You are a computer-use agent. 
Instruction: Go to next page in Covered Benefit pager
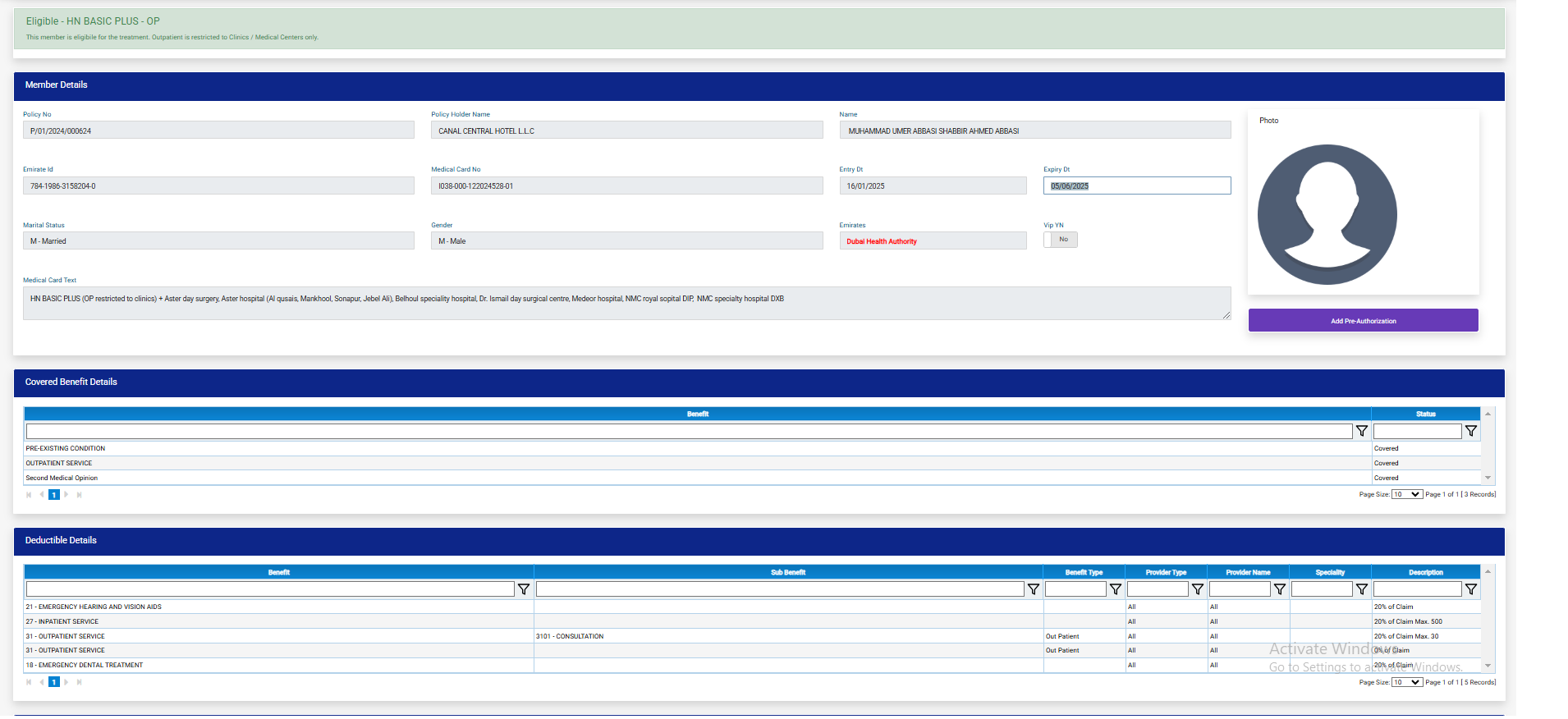66,495
